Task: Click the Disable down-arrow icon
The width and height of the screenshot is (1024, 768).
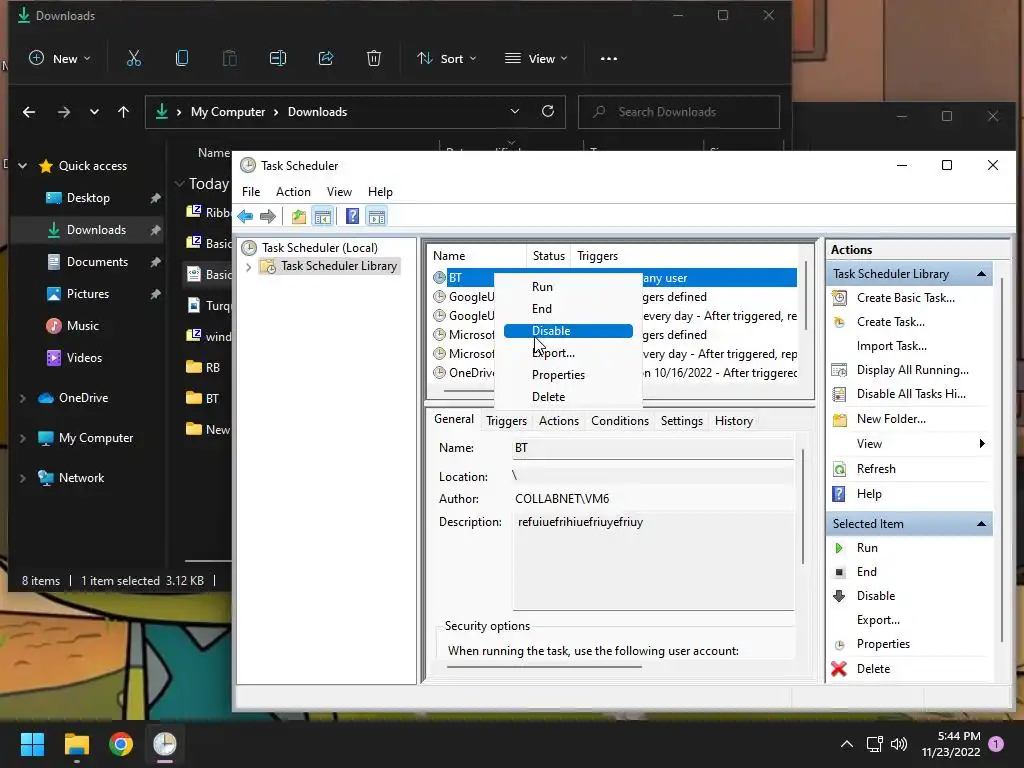Action: click(x=840, y=596)
